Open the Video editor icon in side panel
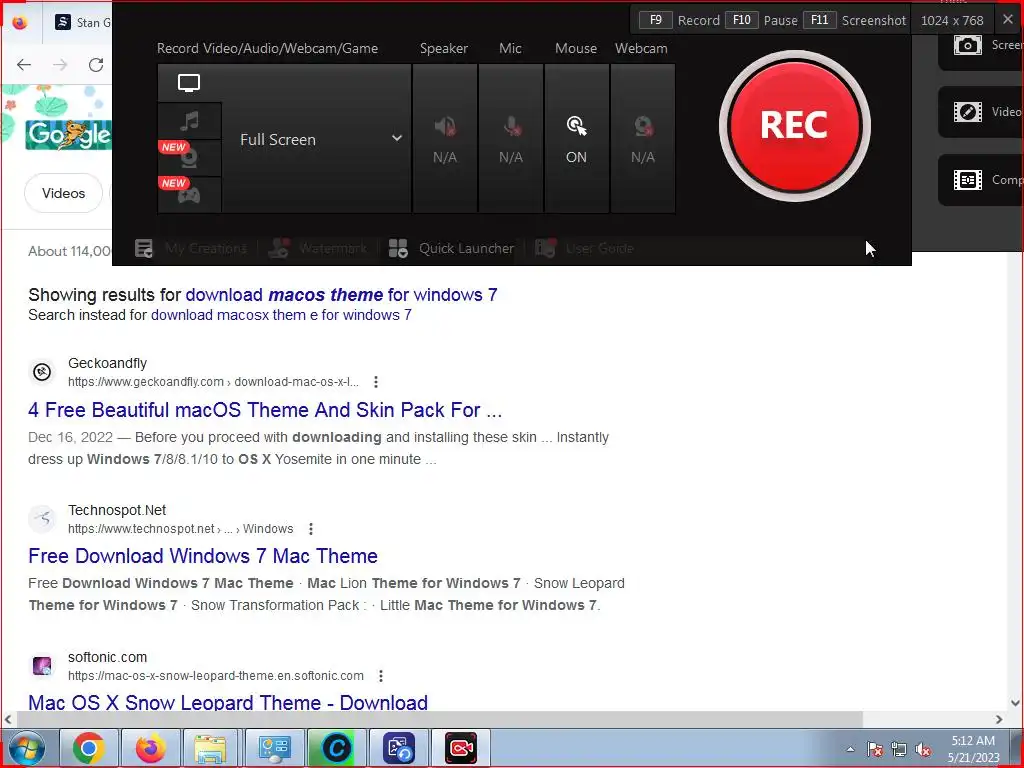Screen dimensions: 1024x768 (967, 112)
